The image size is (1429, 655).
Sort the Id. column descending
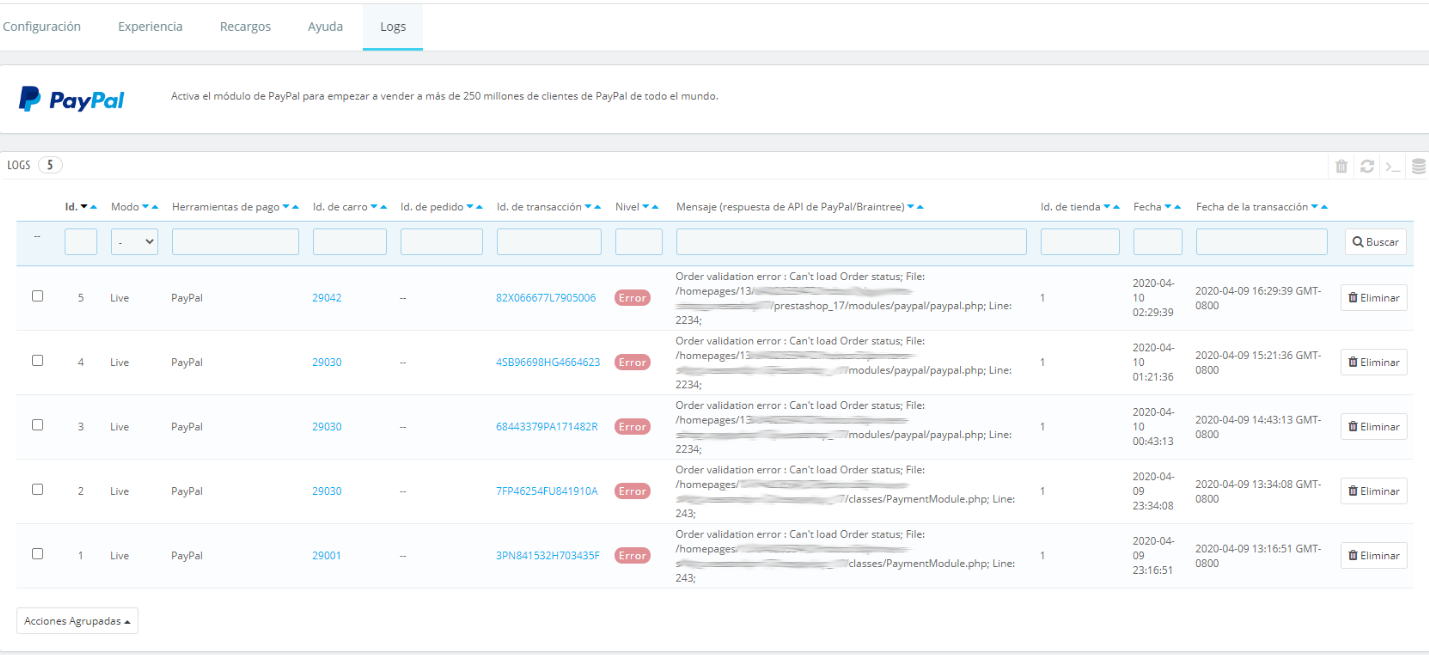pyautogui.click(x=84, y=207)
